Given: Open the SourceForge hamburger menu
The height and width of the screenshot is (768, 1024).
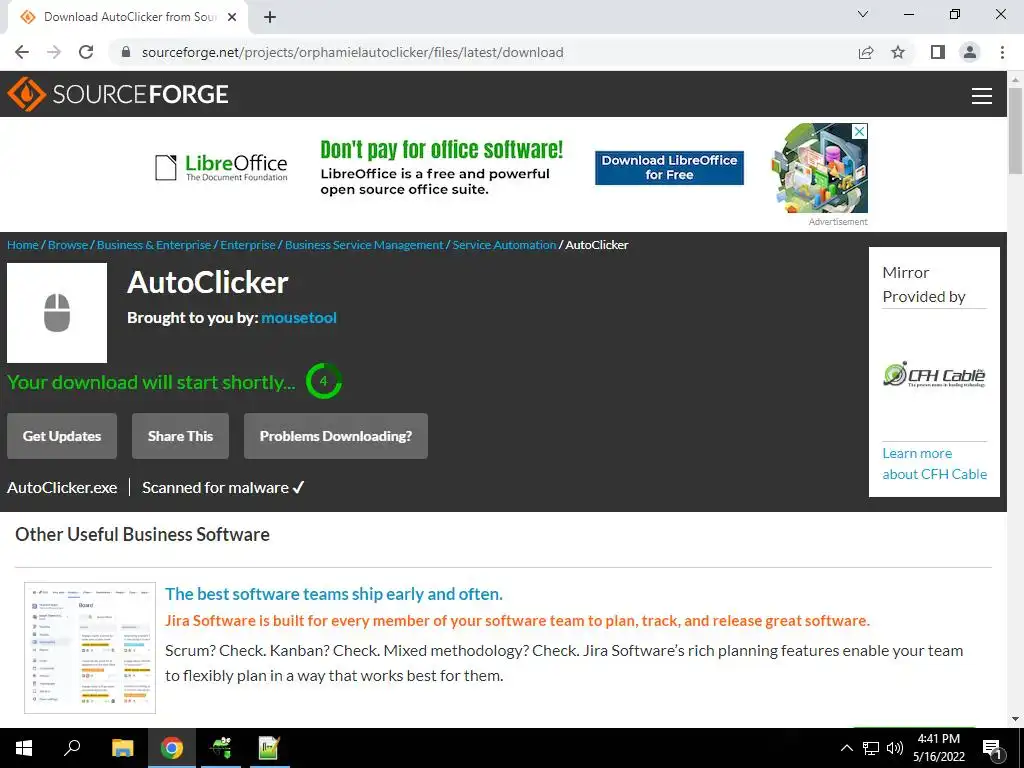Looking at the screenshot, I should click(982, 95).
